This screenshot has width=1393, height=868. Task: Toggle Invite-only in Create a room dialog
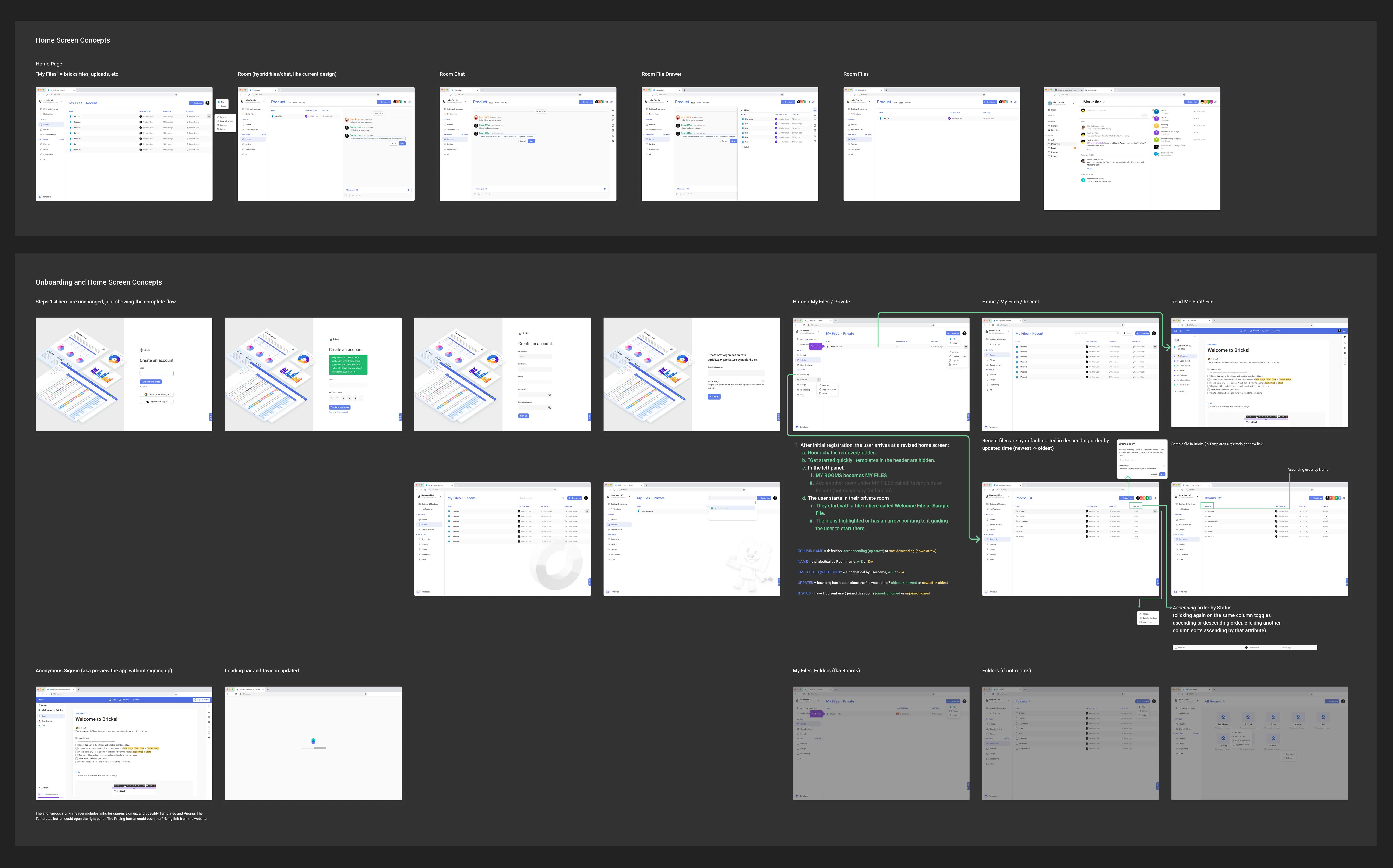click(1163, 466)
